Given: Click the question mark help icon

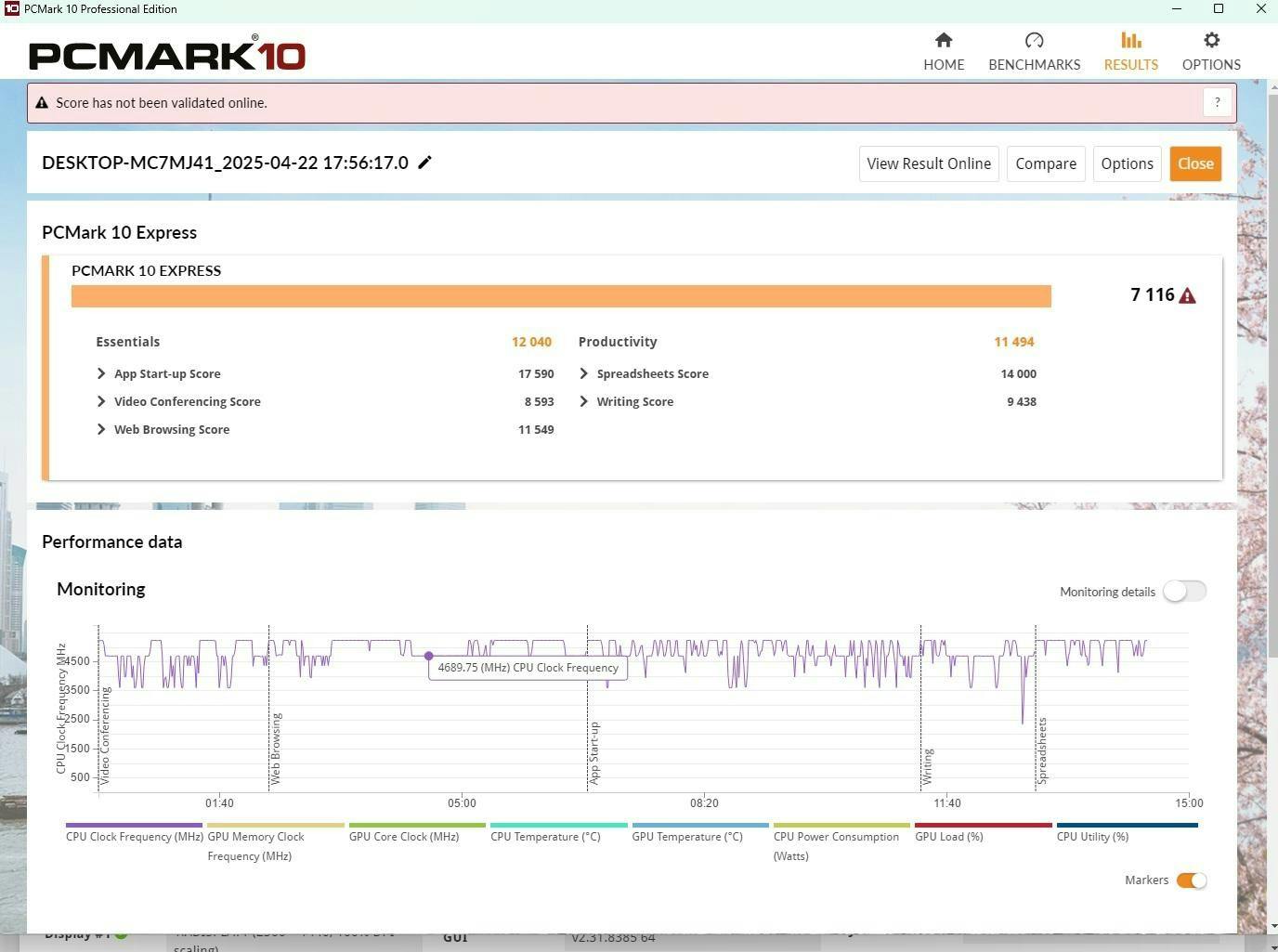Looking at the screenshot, I should point(1218,102).
